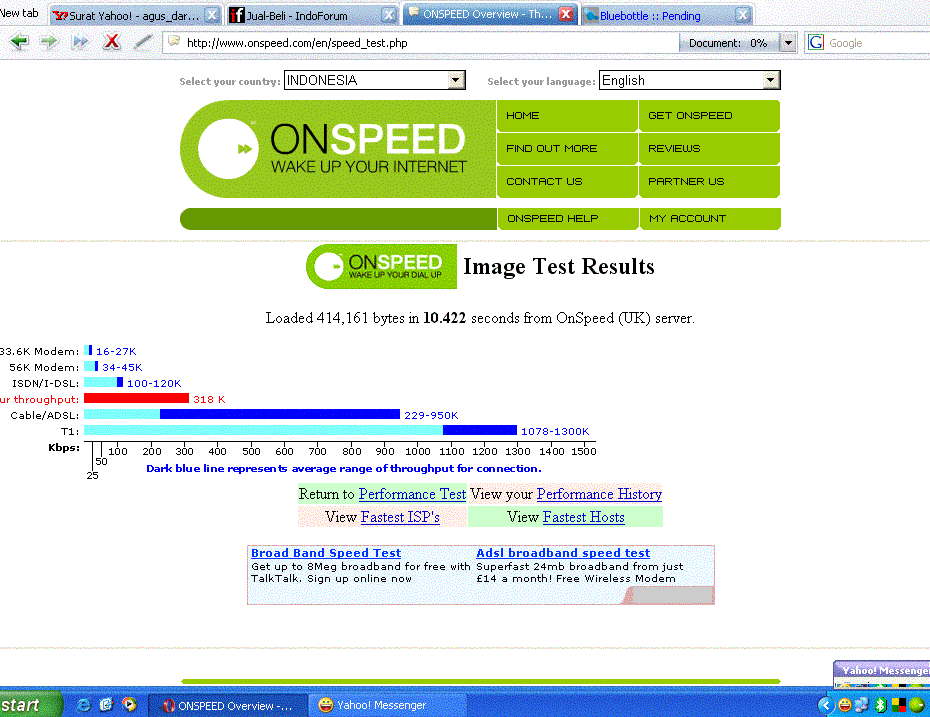Image resolution: width=930 pixels, height=717 pixels.
Task: Click Image Test Results heading
Action: click(559, 266)
